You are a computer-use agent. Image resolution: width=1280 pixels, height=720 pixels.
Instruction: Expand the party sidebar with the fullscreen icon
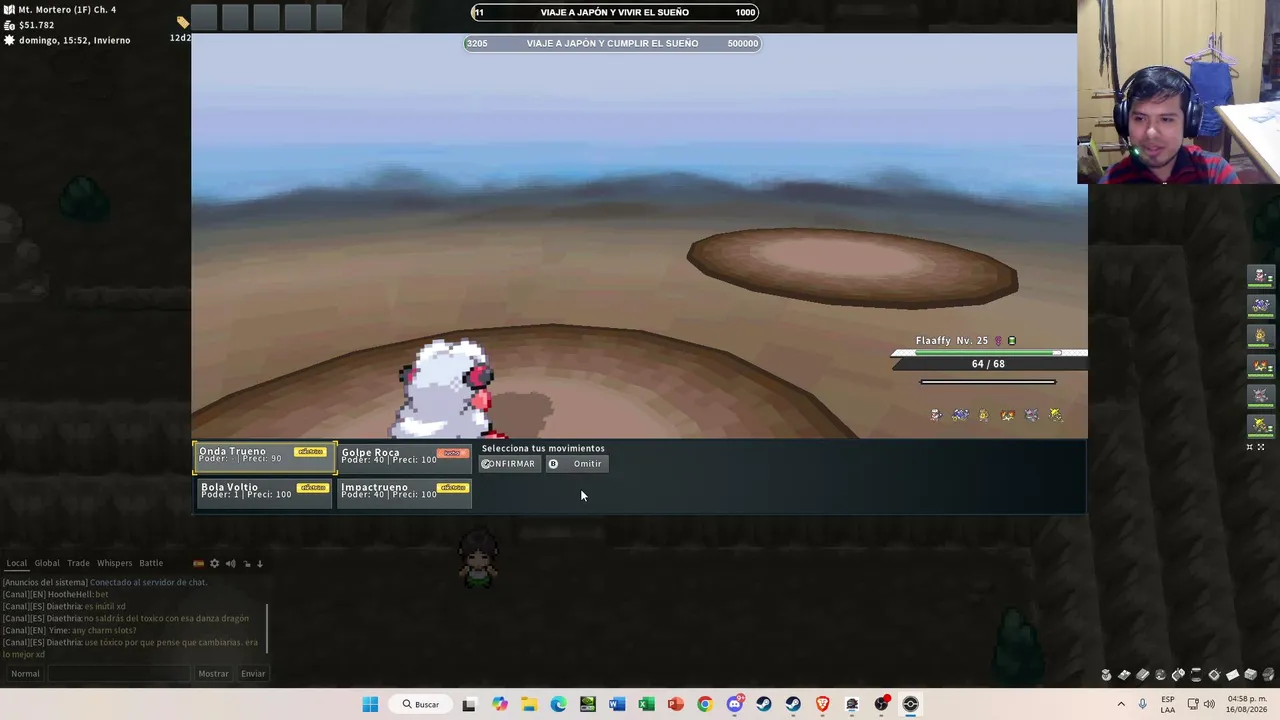click(x=1261, y=447)
